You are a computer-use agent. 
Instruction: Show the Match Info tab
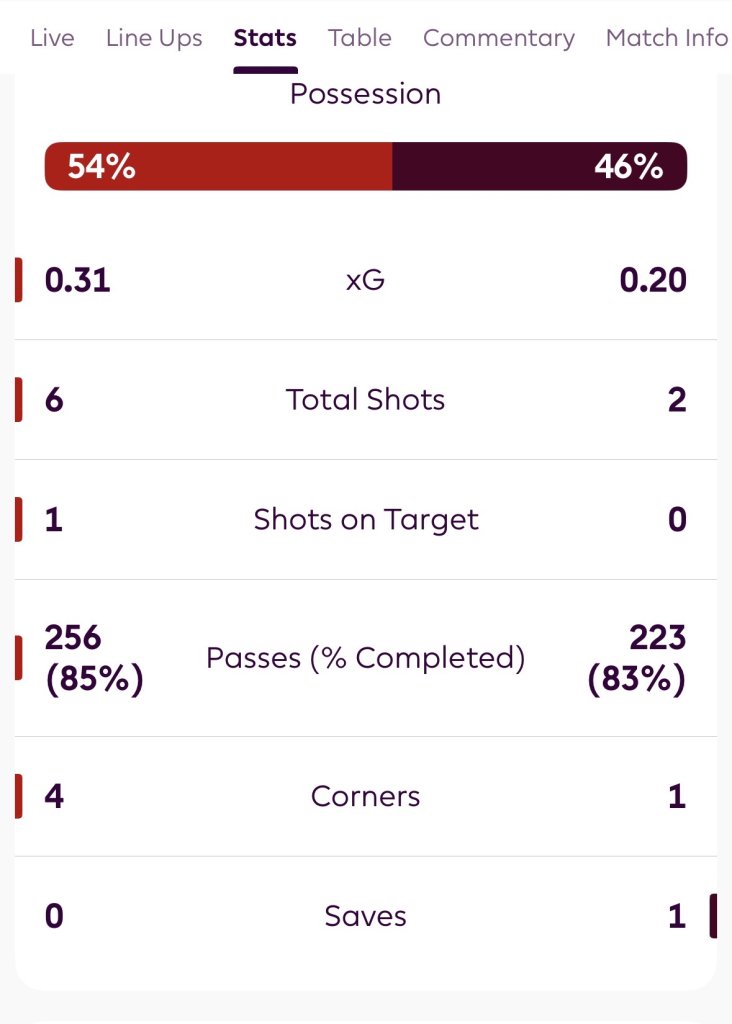tap(666, 39)
